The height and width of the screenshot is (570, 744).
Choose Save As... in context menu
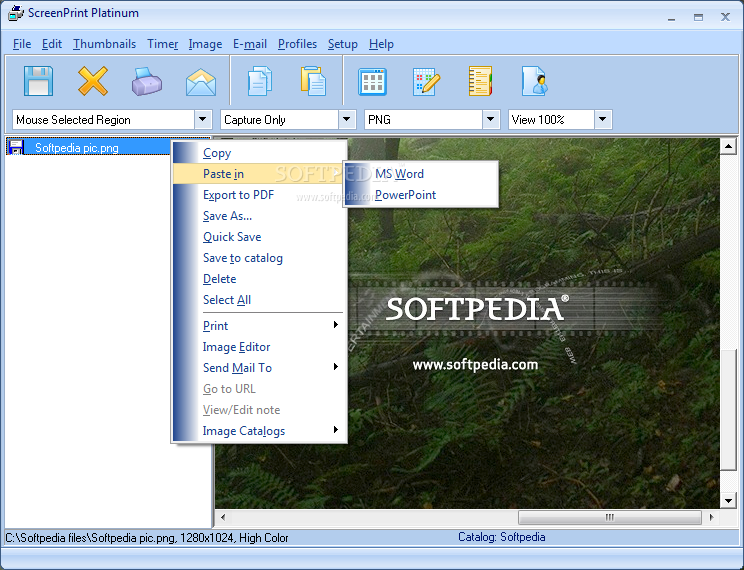click(x=260, y=215)
